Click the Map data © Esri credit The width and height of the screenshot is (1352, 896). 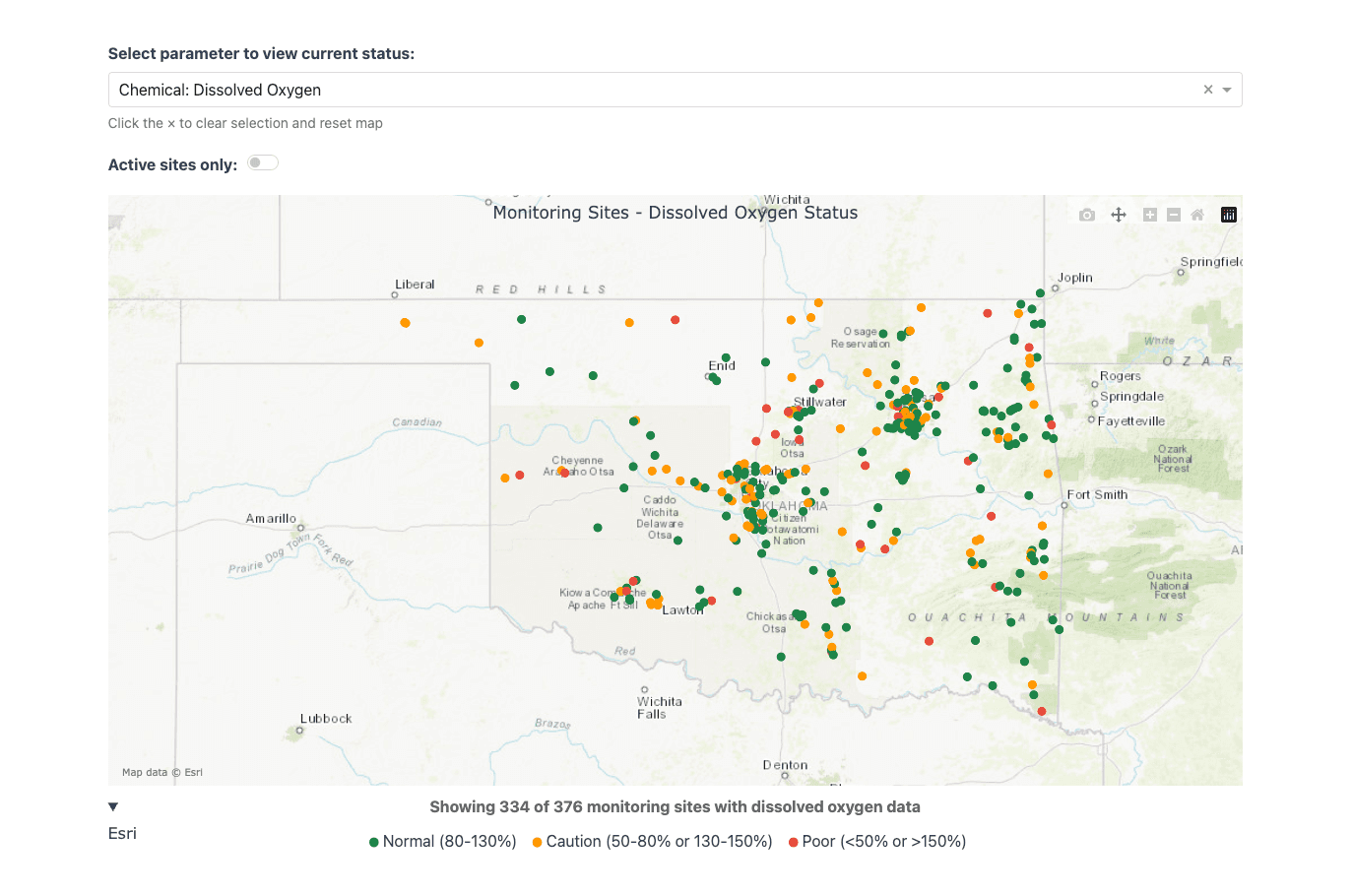click(x=162, y=773)
